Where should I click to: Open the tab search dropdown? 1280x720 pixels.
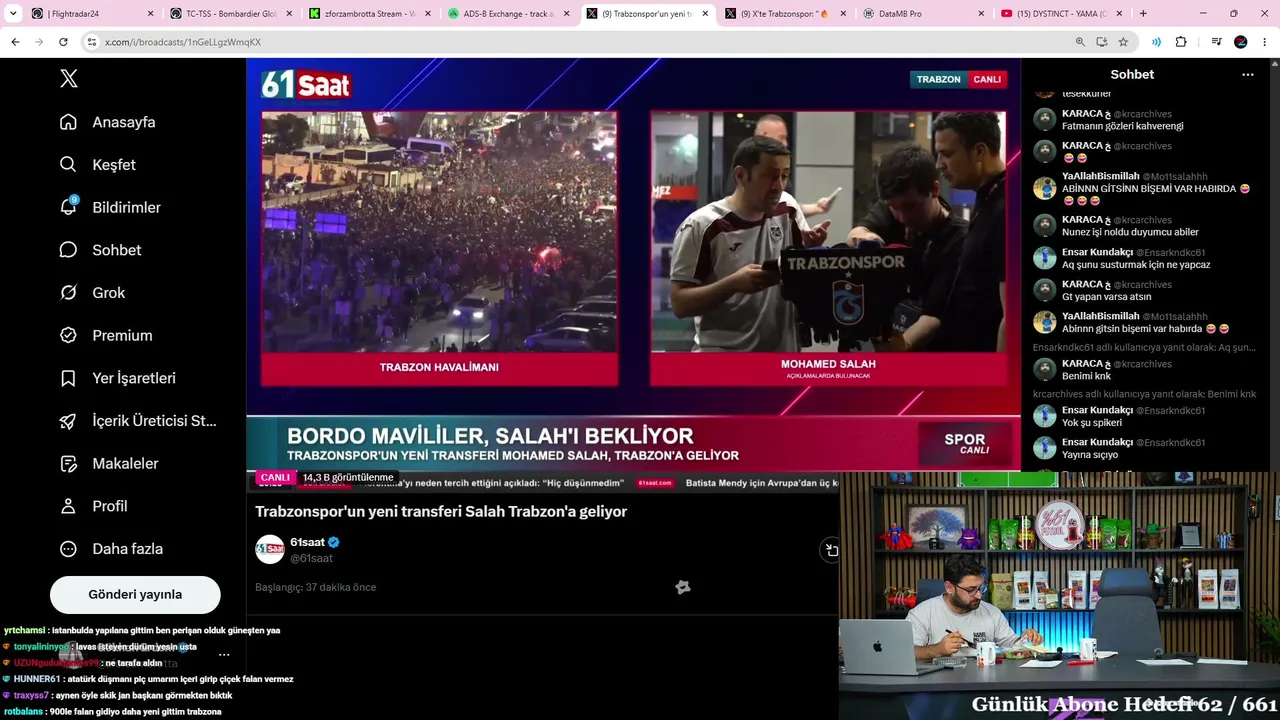(x=13, y=14)
